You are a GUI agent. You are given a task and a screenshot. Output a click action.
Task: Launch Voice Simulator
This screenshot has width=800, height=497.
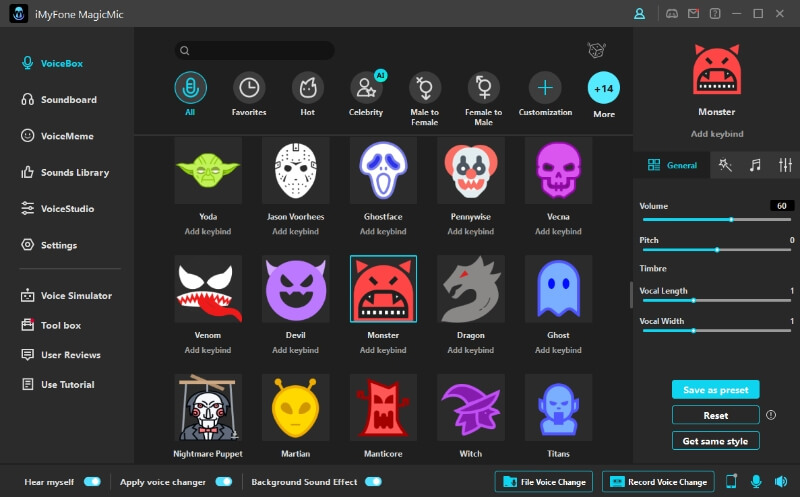tap(66, 295)
